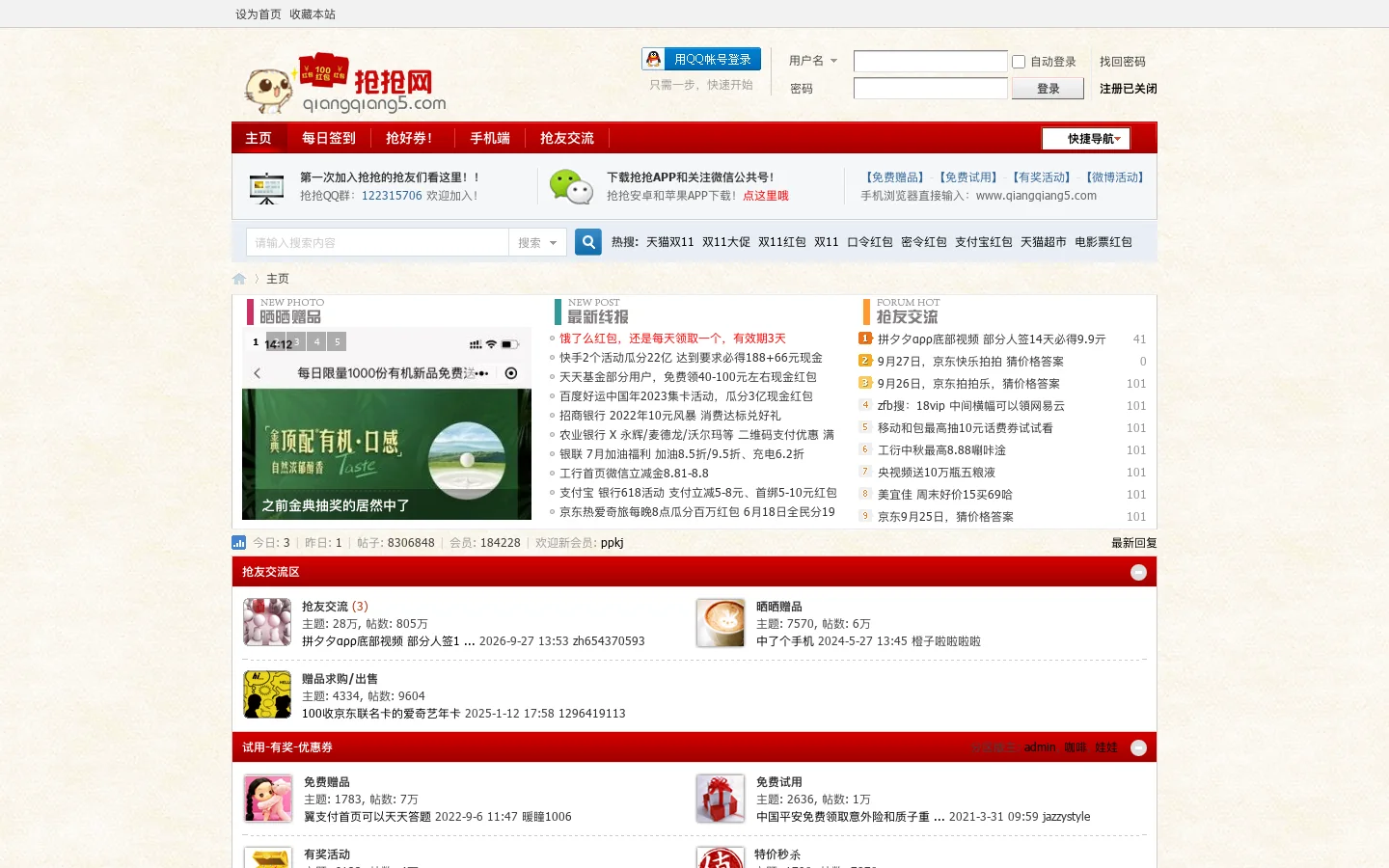The height and width of the screenshot is (868, 1389).
Task: Open 100收京东联名卡的爱奇艺年卡 post
Action: 381,714
